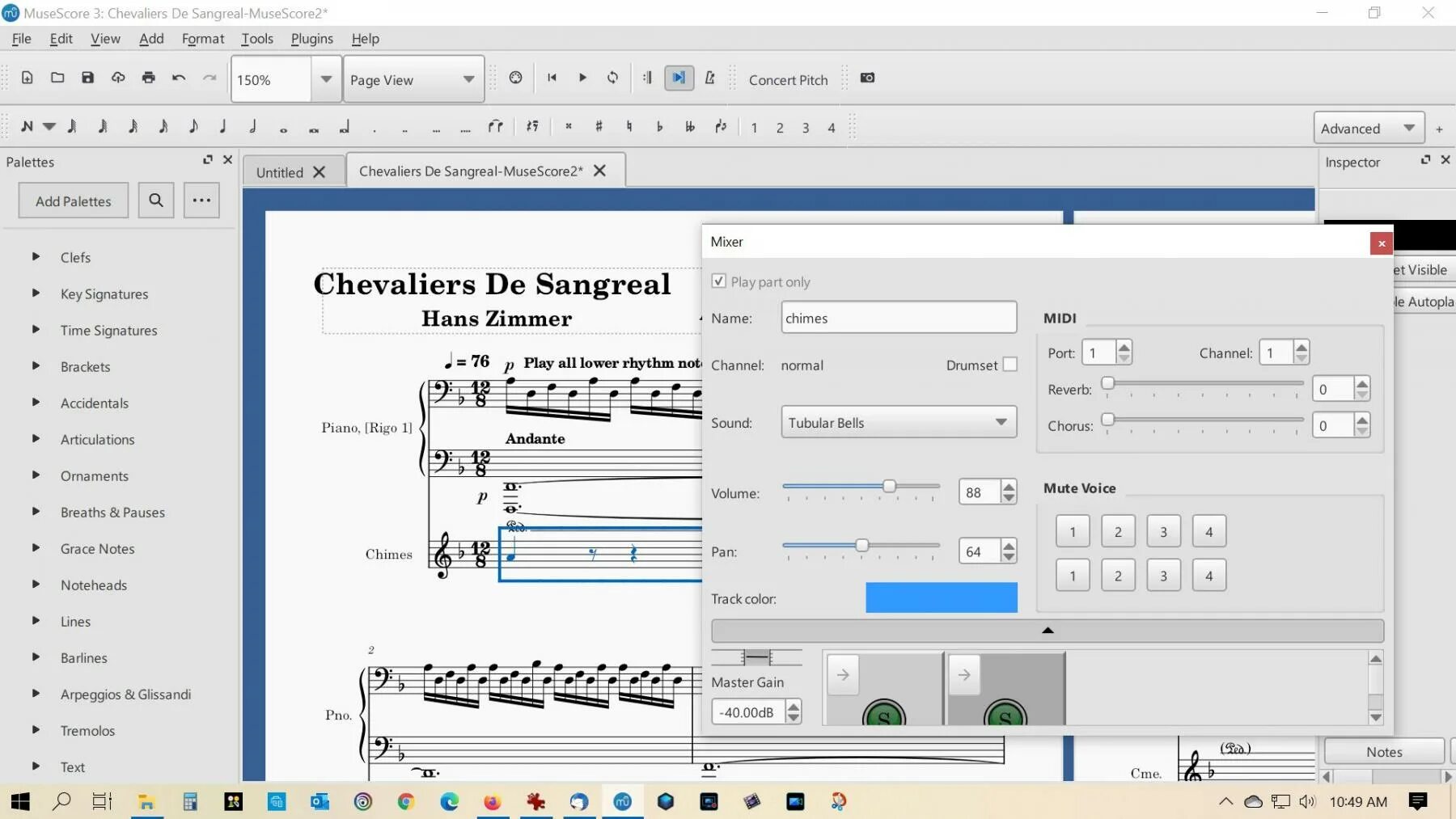Open the note input mode dropdown arrow
This screenshot has width=1456, height=819.
[x=49, y=127]
